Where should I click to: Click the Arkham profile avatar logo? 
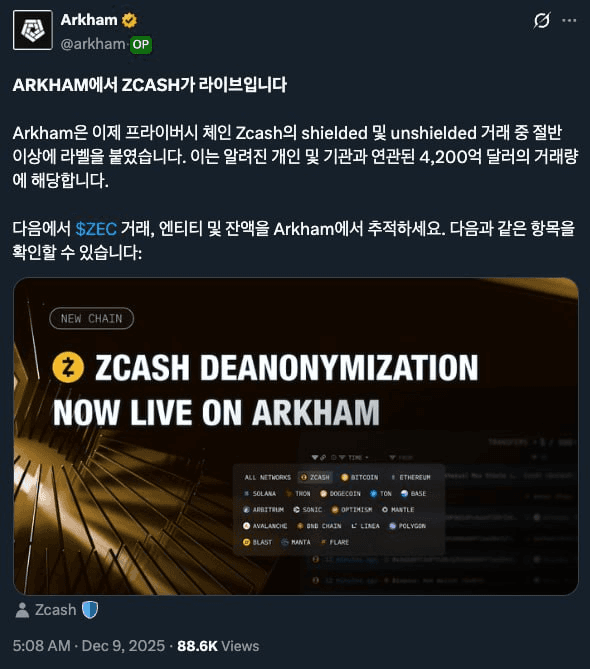tap(33, 30)
